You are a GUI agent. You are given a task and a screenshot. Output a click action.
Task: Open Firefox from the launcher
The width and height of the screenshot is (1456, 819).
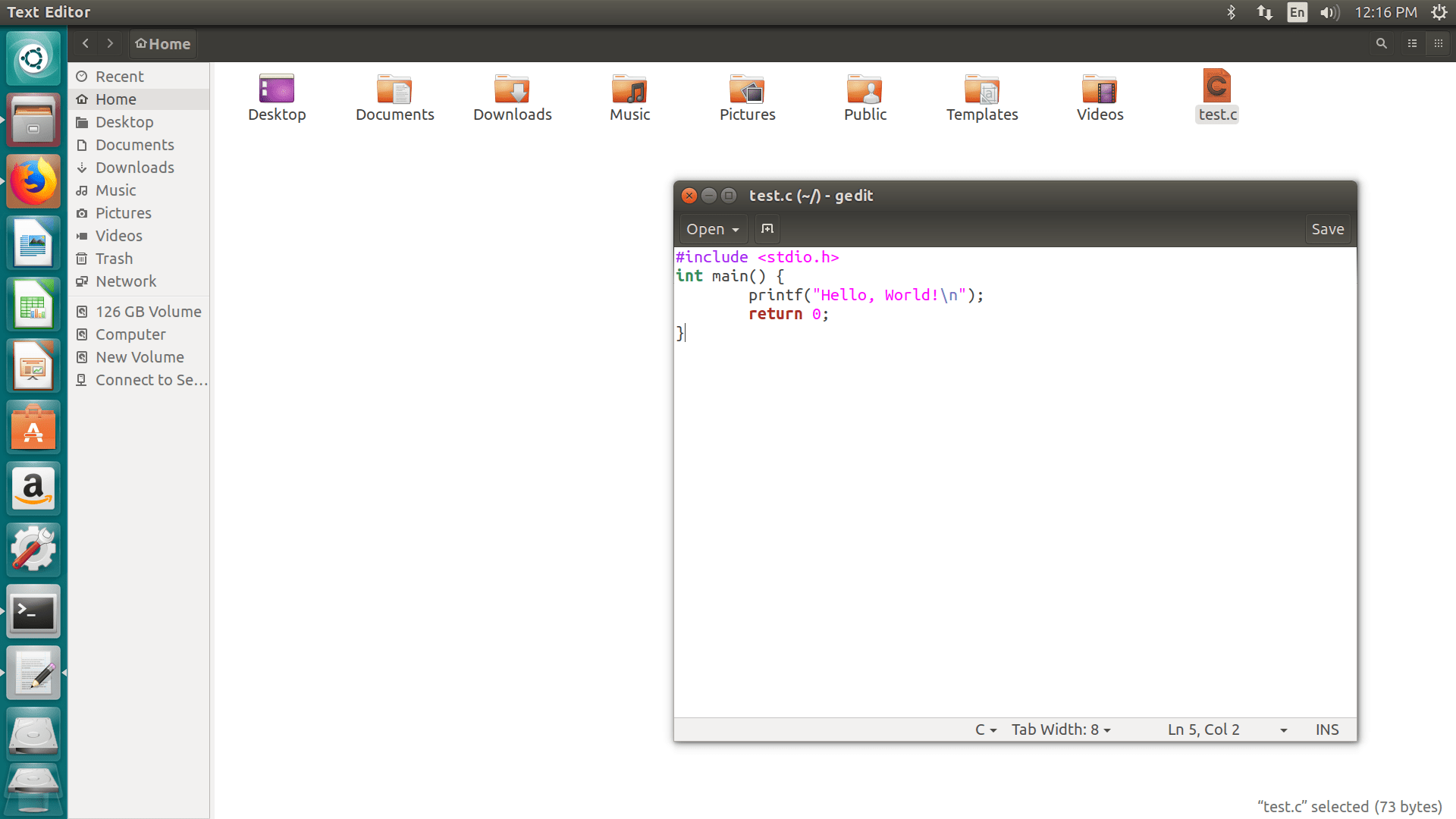click(33, 181)
